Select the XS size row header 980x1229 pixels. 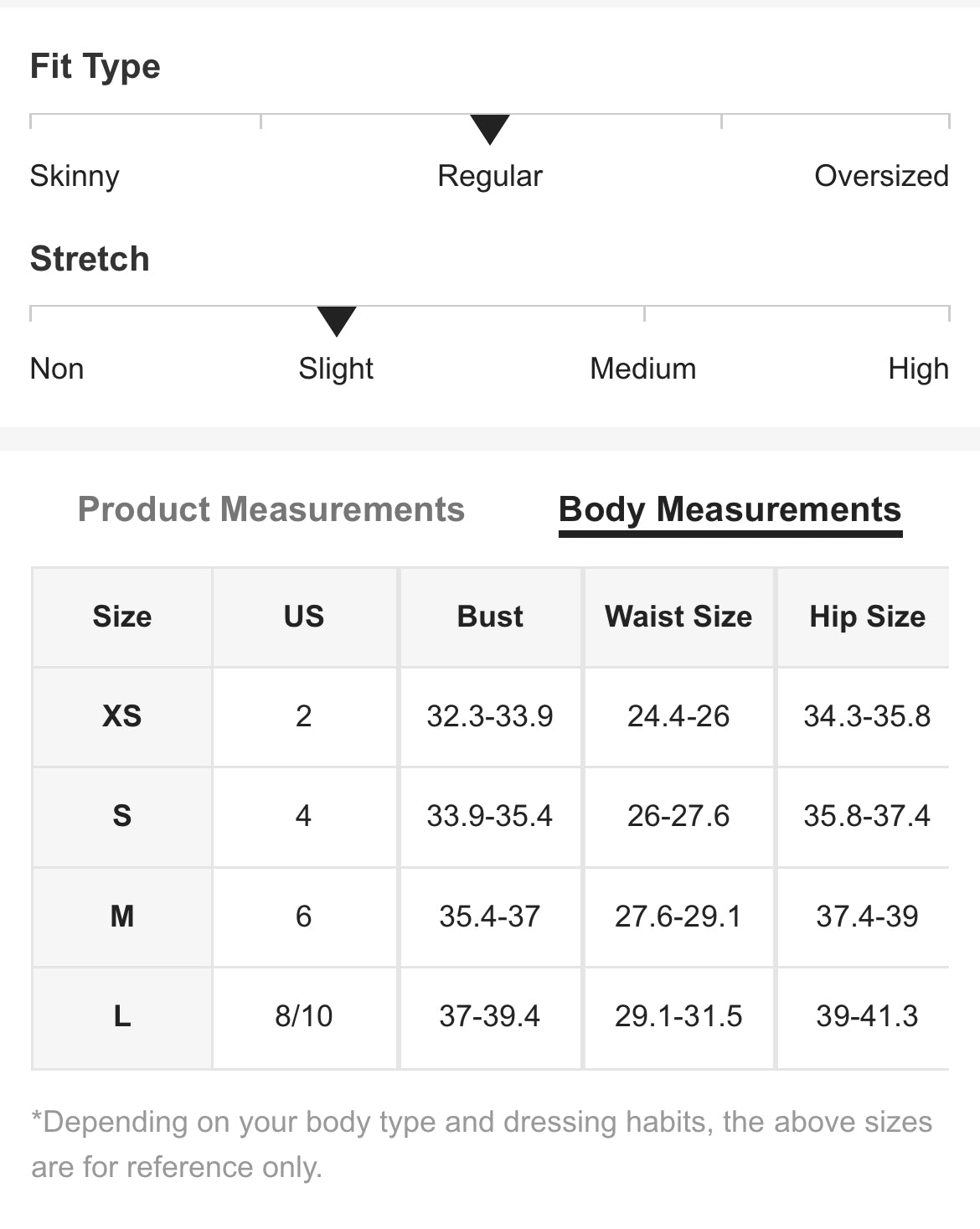(122, 716)
